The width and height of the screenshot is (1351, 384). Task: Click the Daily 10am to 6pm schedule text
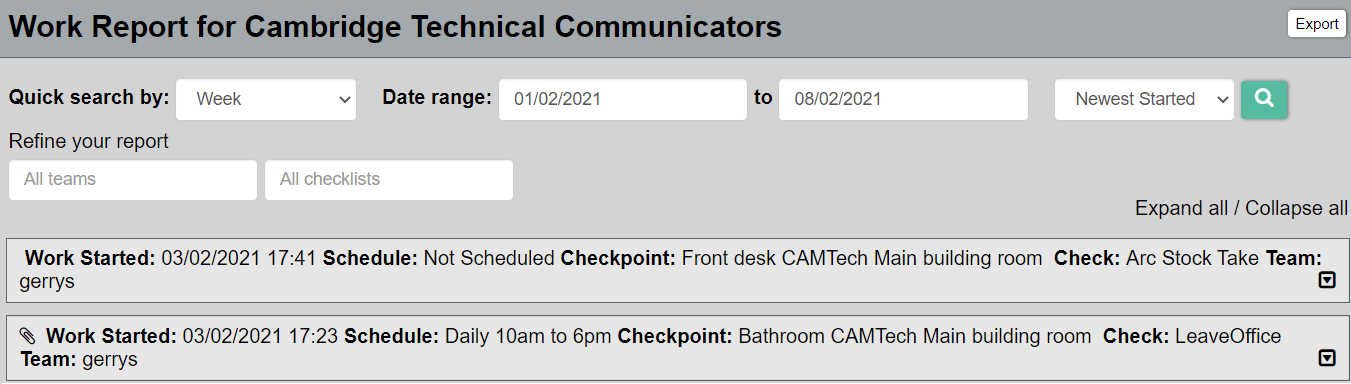click(x=528, y=336)
